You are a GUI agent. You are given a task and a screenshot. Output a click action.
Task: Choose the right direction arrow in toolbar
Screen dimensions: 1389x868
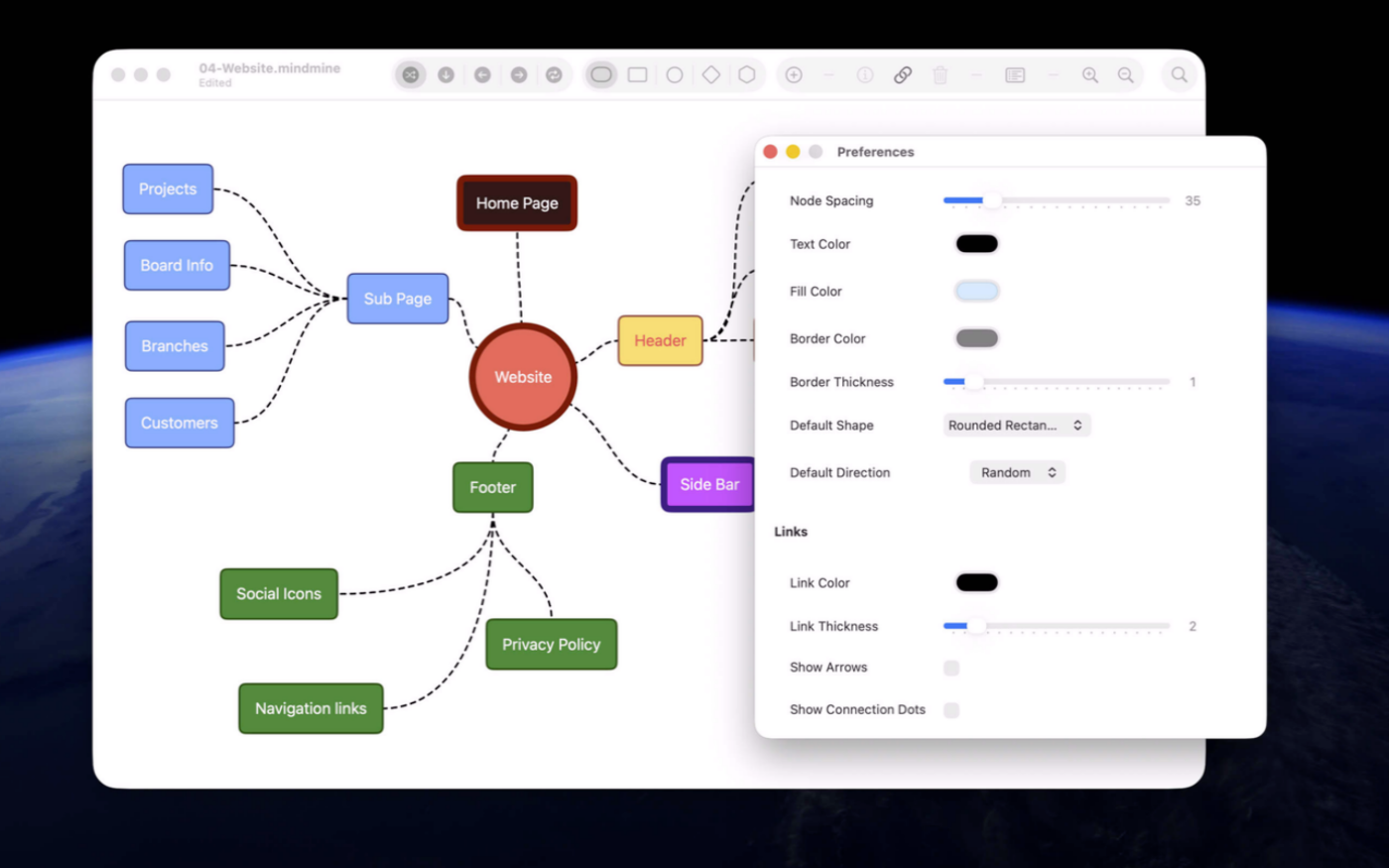point(519,74)
